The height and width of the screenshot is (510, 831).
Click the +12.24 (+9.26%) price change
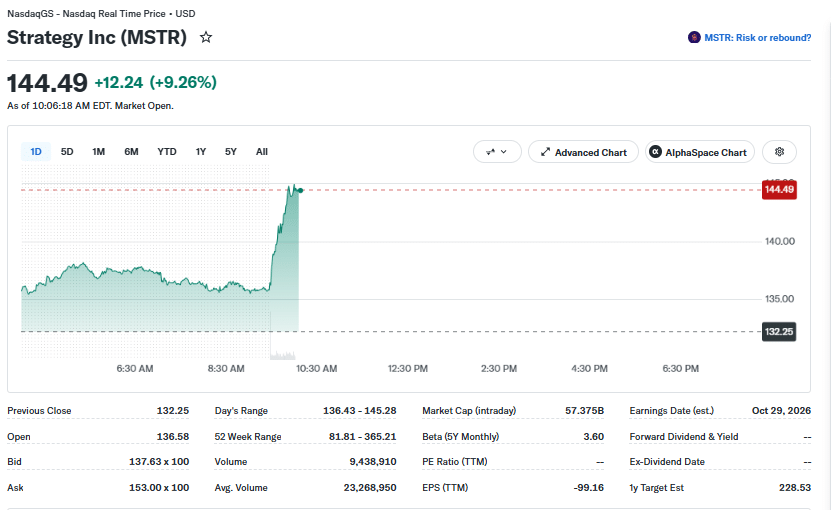coord(155,83)
